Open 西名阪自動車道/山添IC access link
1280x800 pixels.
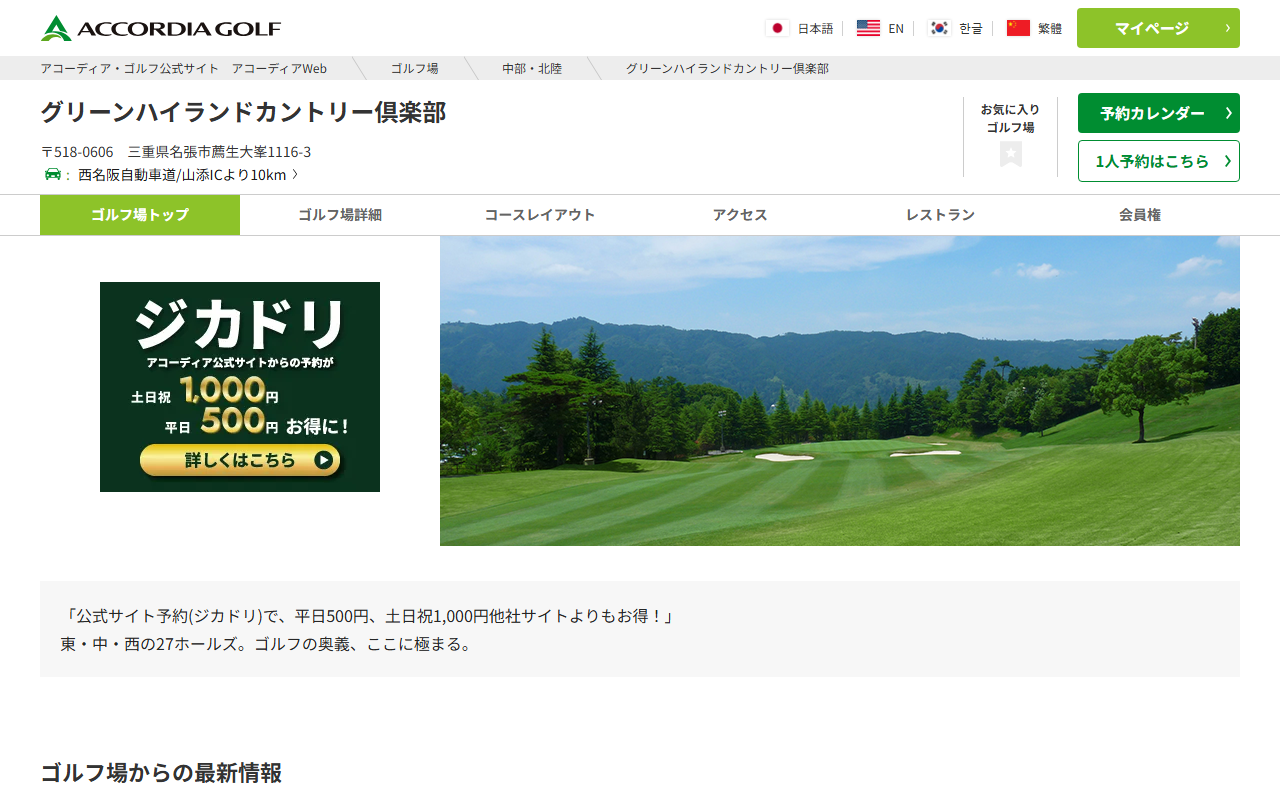coord(188,175)
